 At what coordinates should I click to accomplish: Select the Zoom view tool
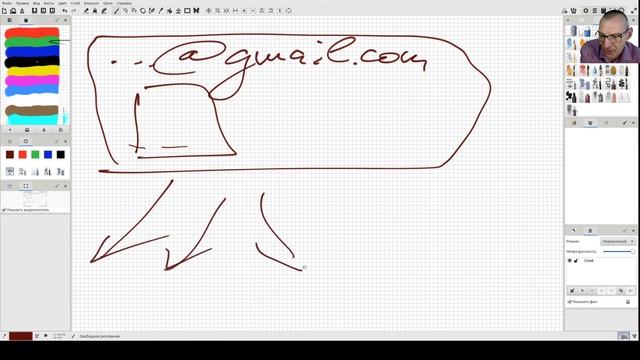(x=218, y=11)
